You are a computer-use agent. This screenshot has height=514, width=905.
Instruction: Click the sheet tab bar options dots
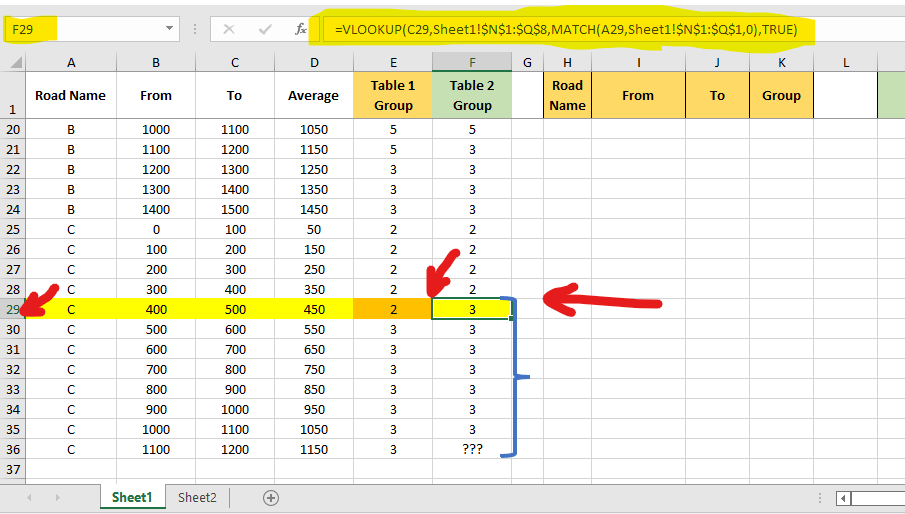pos(820,498)
